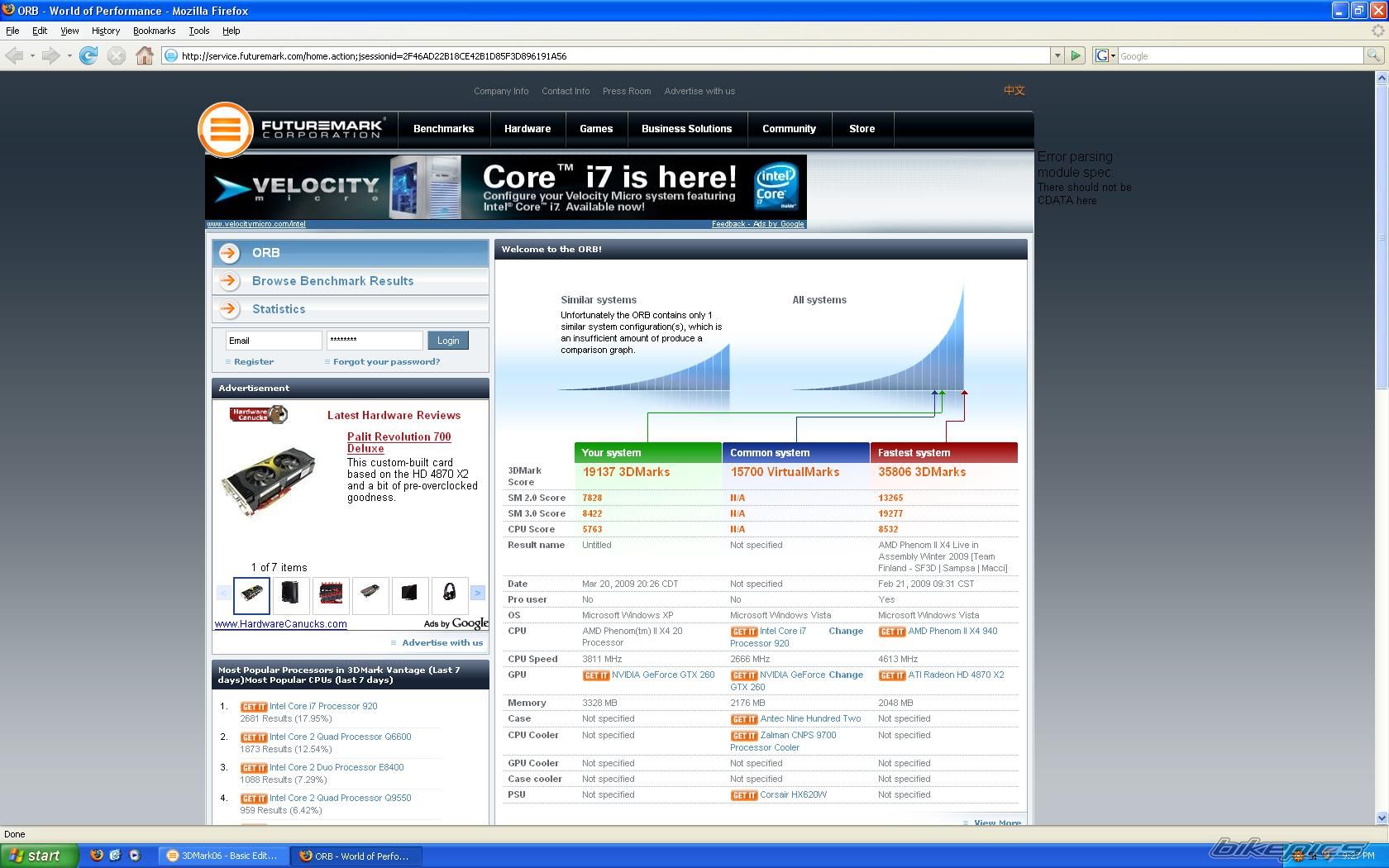Click the green Go arrow beside the URL bar
Image resolution: width=1389 pixels, height=868 pixels.
pos(1076,55)
